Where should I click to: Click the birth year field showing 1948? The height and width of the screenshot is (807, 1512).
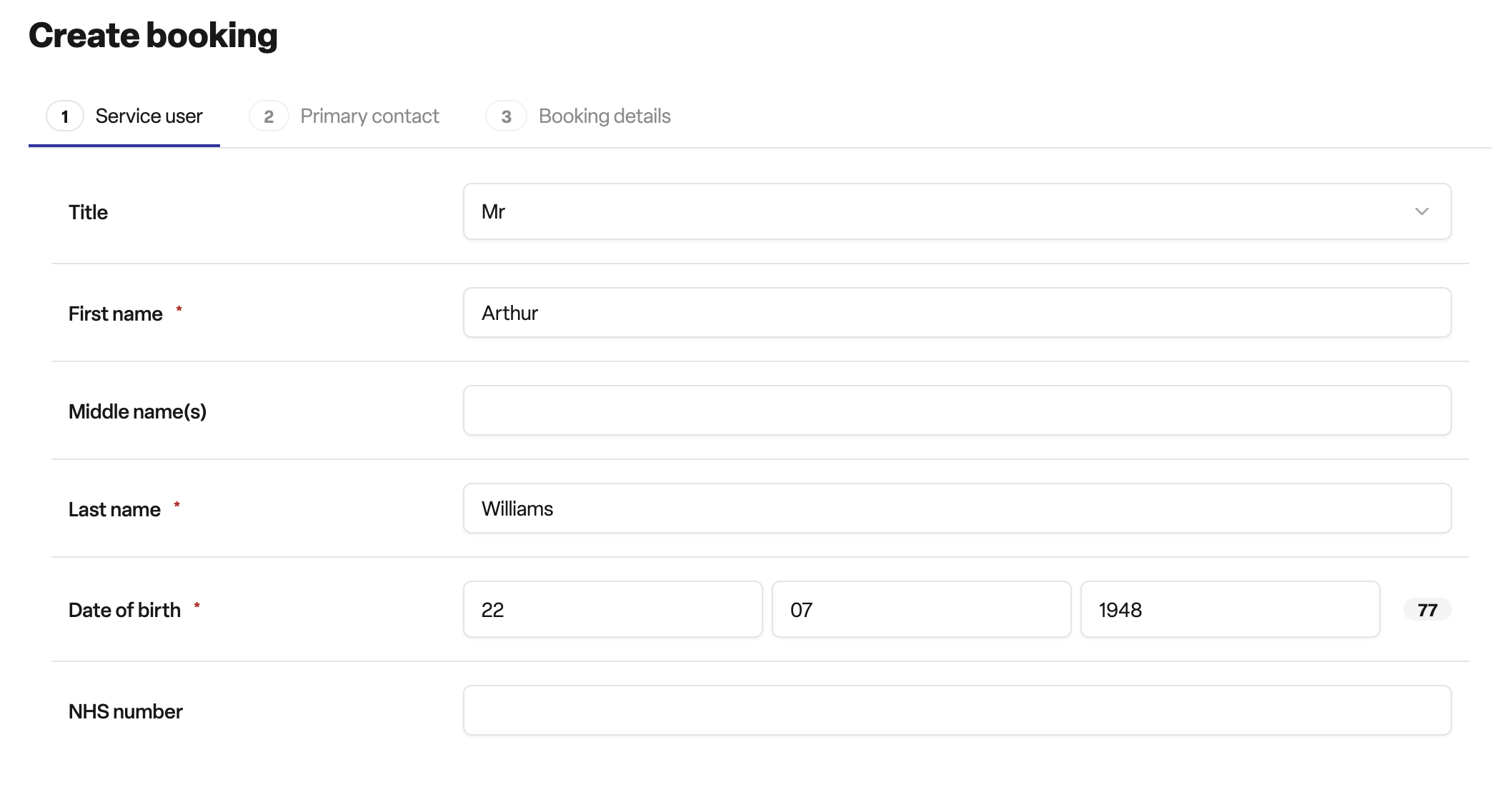1230,609
